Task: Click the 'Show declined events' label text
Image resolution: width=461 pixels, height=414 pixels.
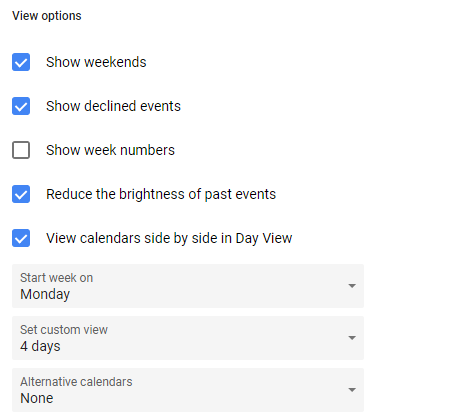Action: click(x=113, y=106)
